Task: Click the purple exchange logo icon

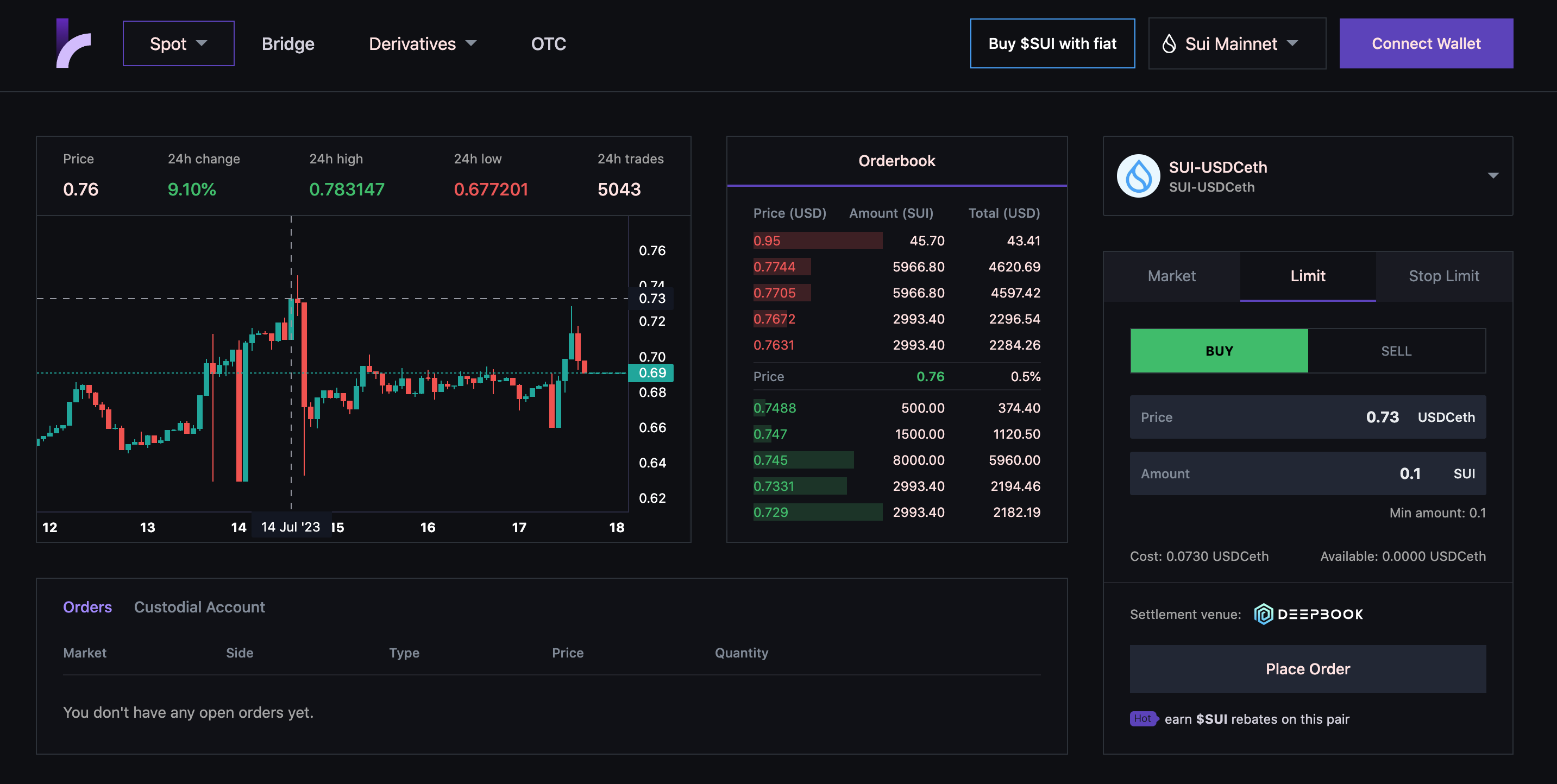Action: pos(73,43)
